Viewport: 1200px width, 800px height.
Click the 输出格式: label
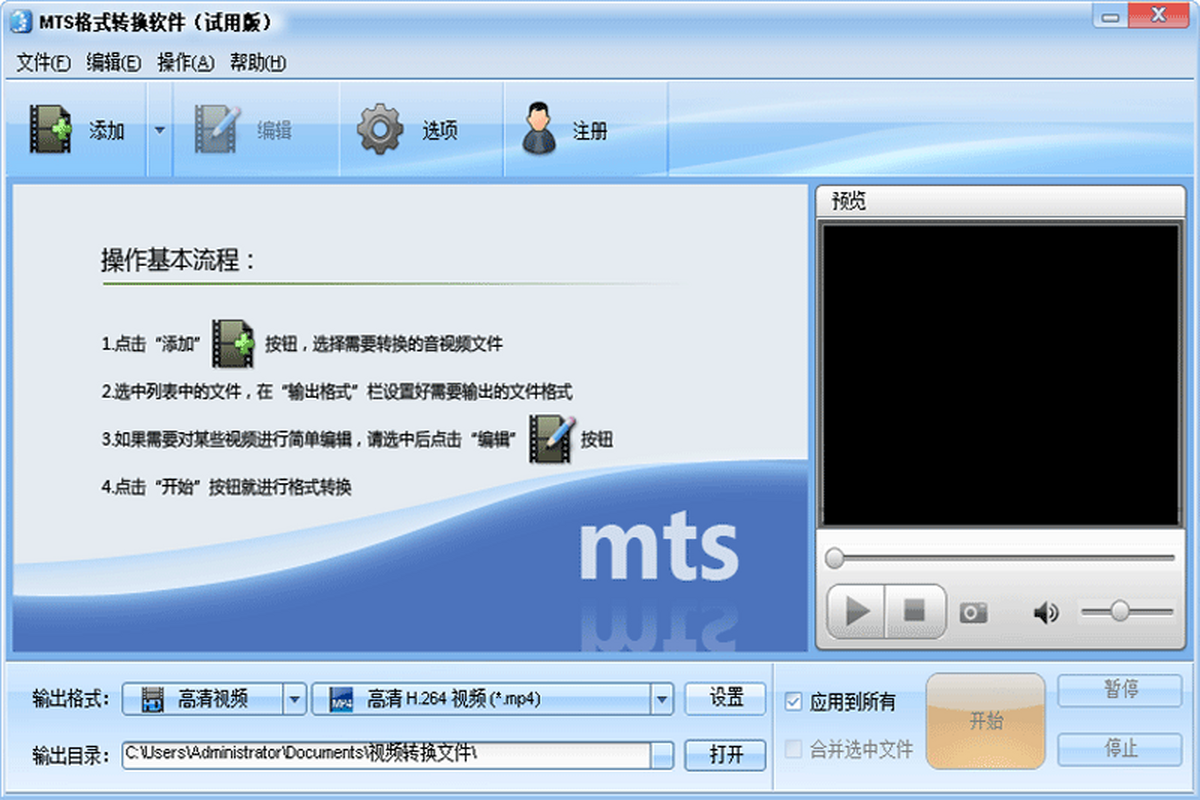pyautogui.click(x=70, y=699)
